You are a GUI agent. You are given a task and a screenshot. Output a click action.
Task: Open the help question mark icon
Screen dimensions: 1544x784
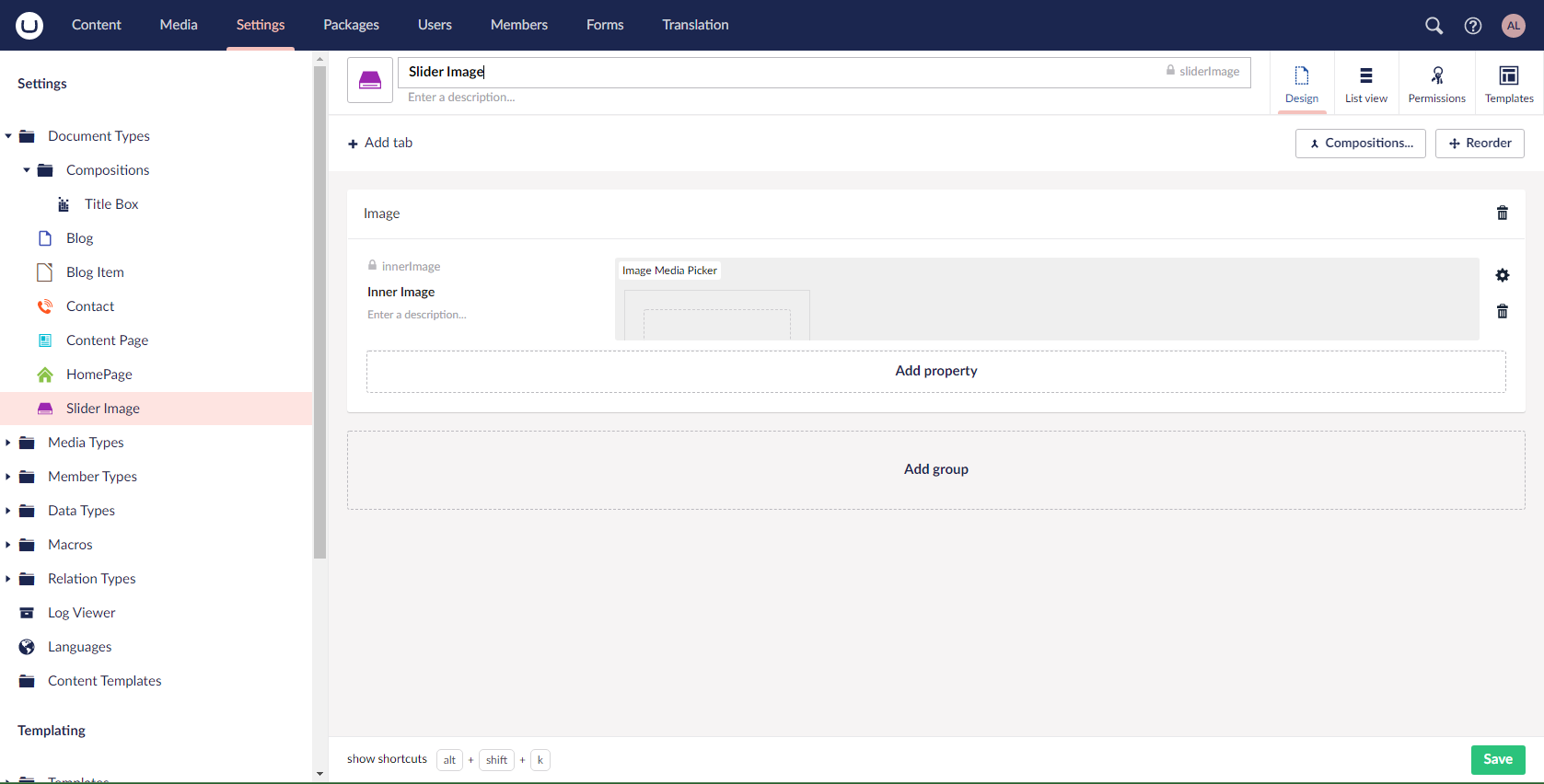coord(1473,26)
